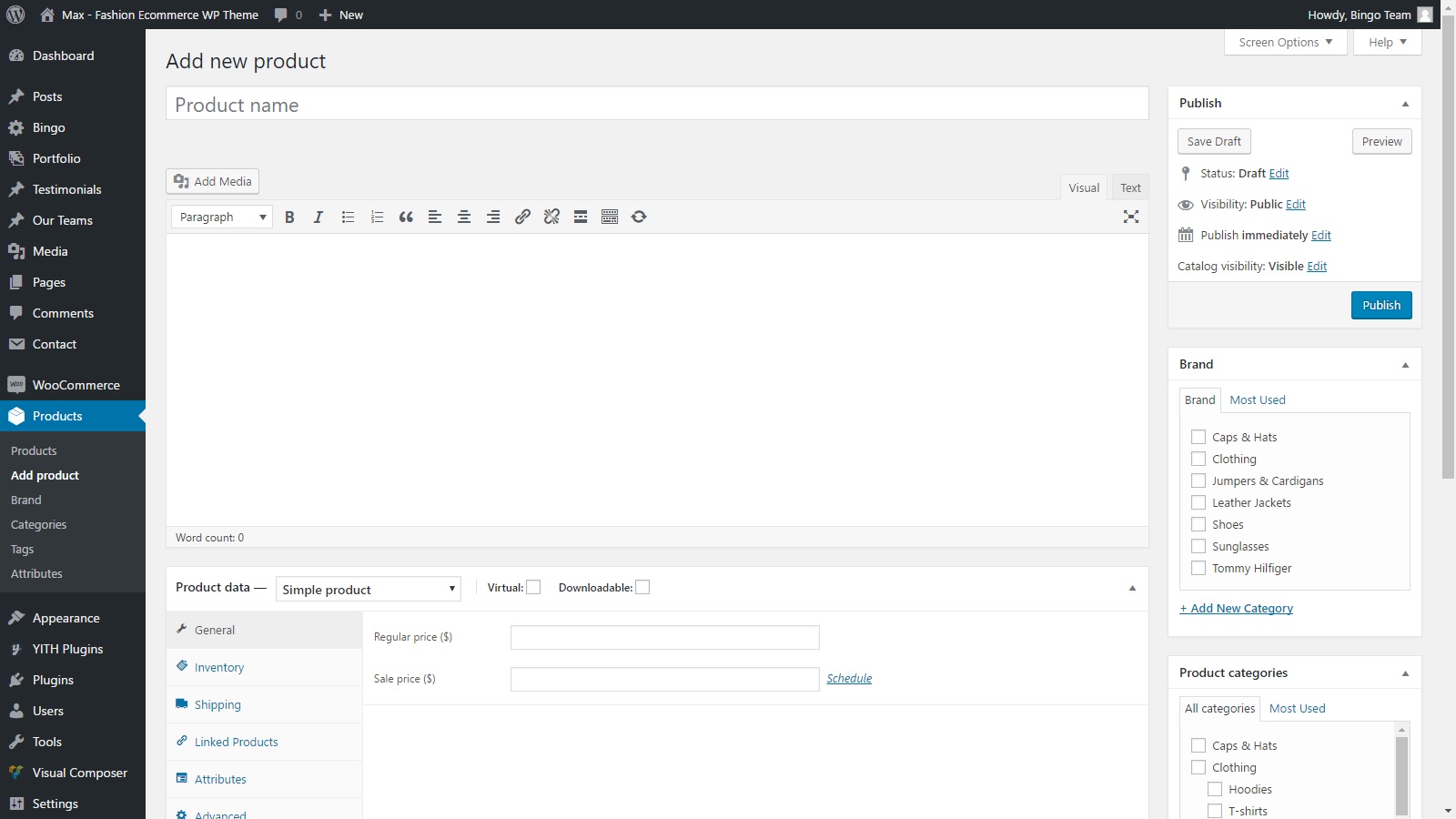
Task: Open Most Used tab in Product categories
Action: 1298,708
